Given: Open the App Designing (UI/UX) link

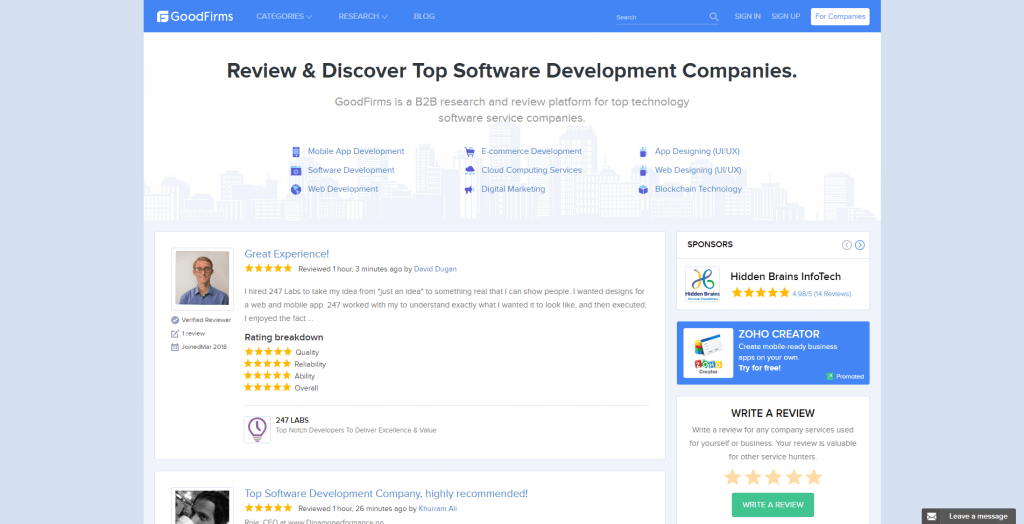Looking at the screenshot, I should pyautogui.click(x=697, y=151).
